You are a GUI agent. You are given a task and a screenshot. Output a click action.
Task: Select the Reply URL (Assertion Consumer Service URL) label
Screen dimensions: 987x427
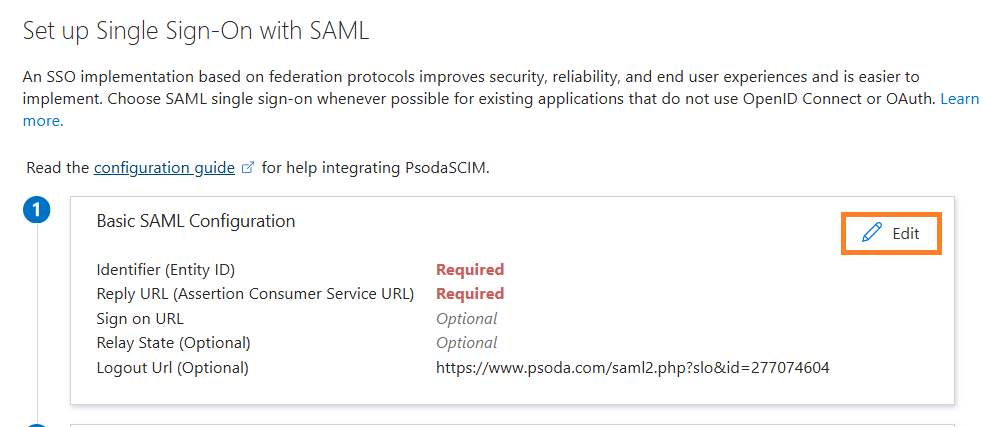point(255,294)
